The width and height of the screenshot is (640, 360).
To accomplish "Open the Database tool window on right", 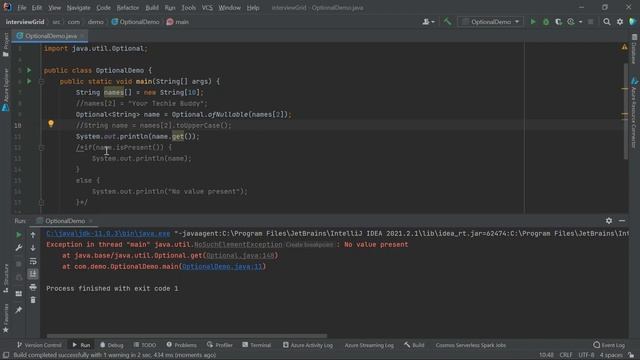I will pos(634,49).
